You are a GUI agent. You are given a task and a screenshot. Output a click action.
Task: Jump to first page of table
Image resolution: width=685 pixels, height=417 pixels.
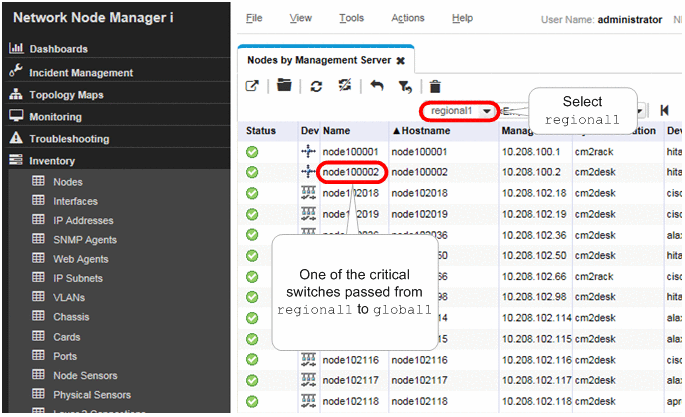click(664, 110)
